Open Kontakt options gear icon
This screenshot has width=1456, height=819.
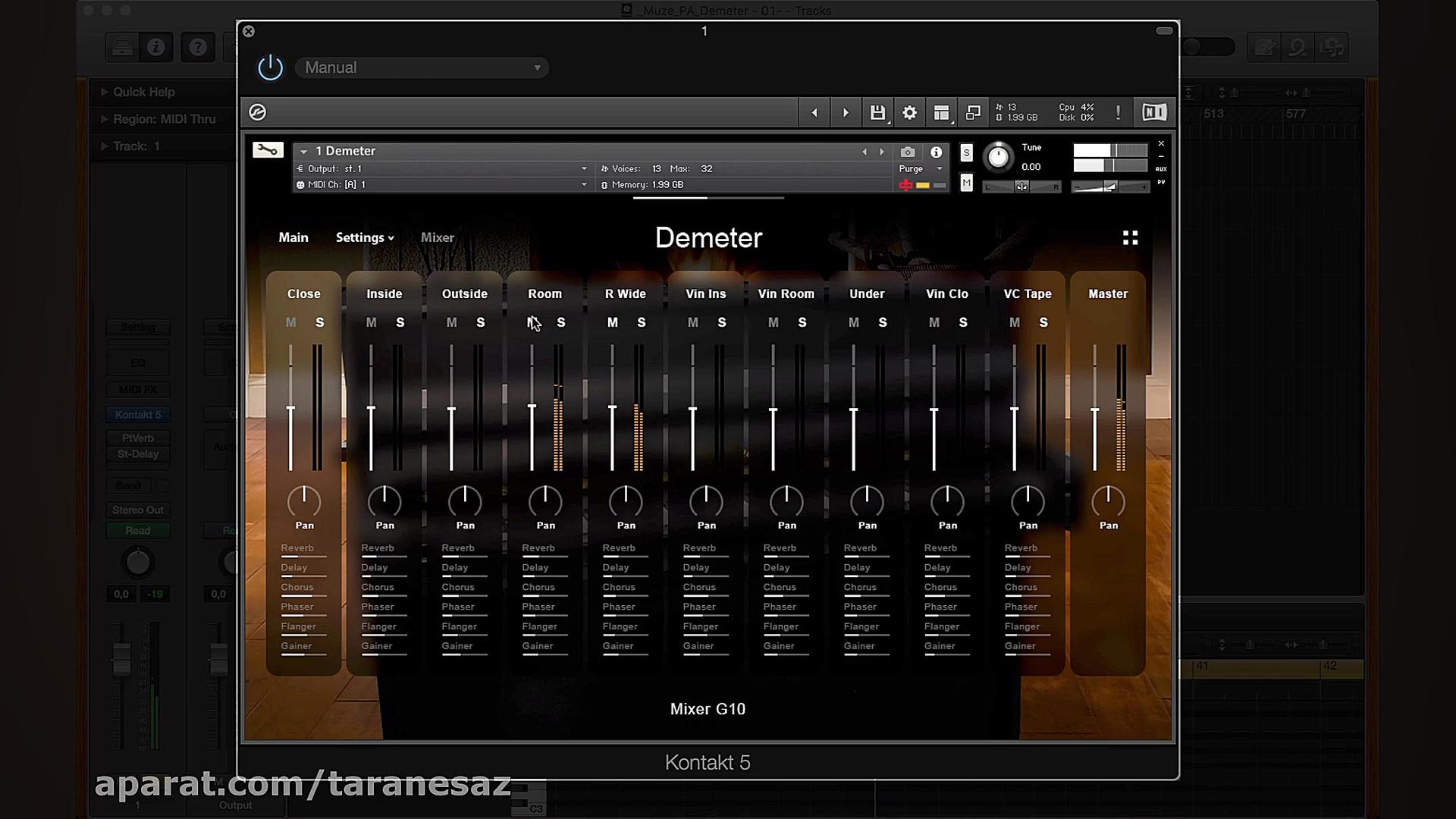click(x=909, y=113)
